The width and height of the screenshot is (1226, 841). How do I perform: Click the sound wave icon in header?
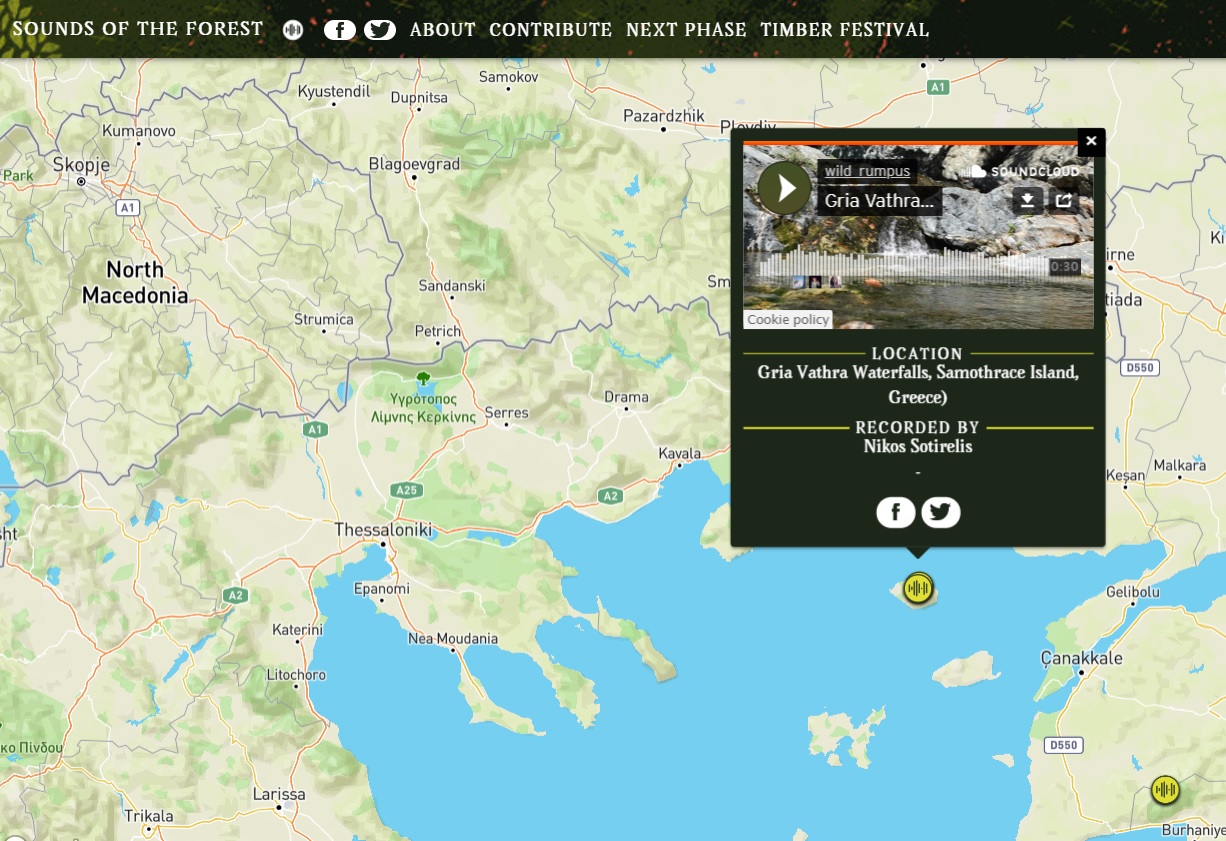click(292, 30)
